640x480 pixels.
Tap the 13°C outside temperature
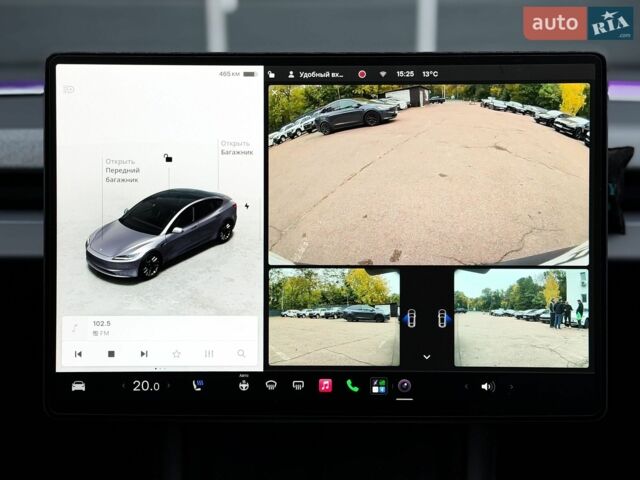coord(430,74)
